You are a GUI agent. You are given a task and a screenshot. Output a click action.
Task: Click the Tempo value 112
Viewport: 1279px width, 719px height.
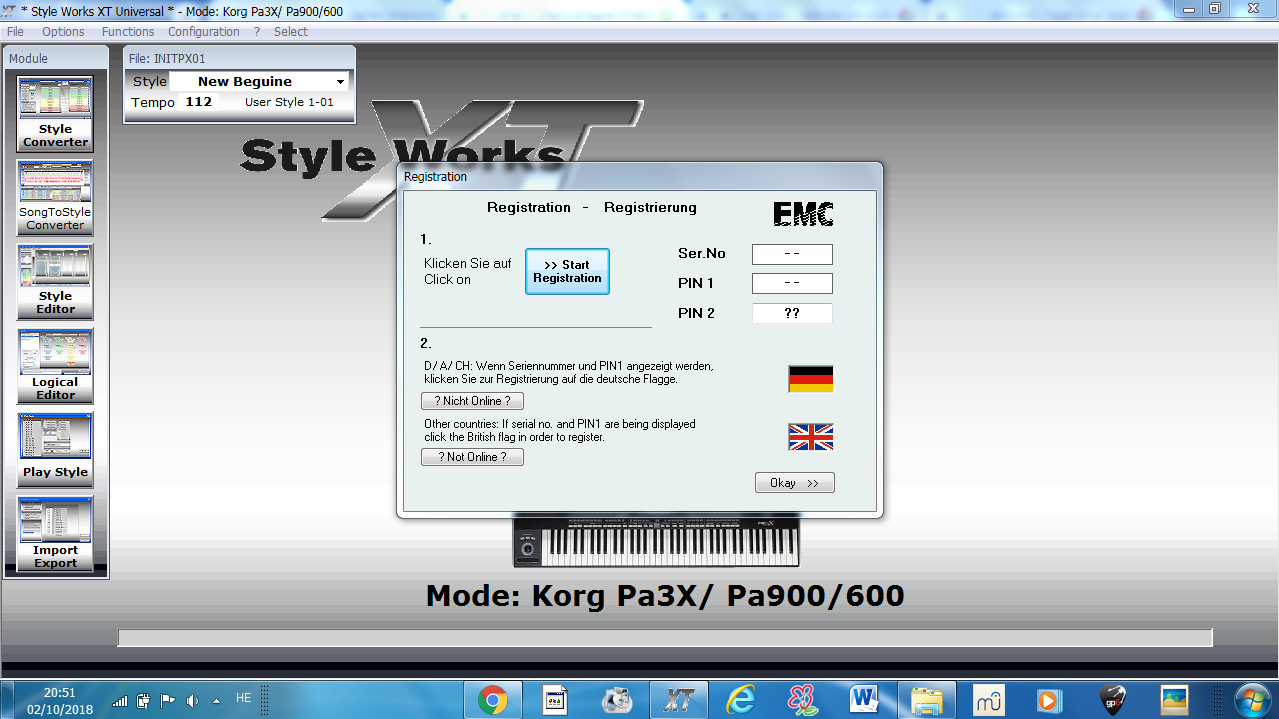tap(199, 102)
